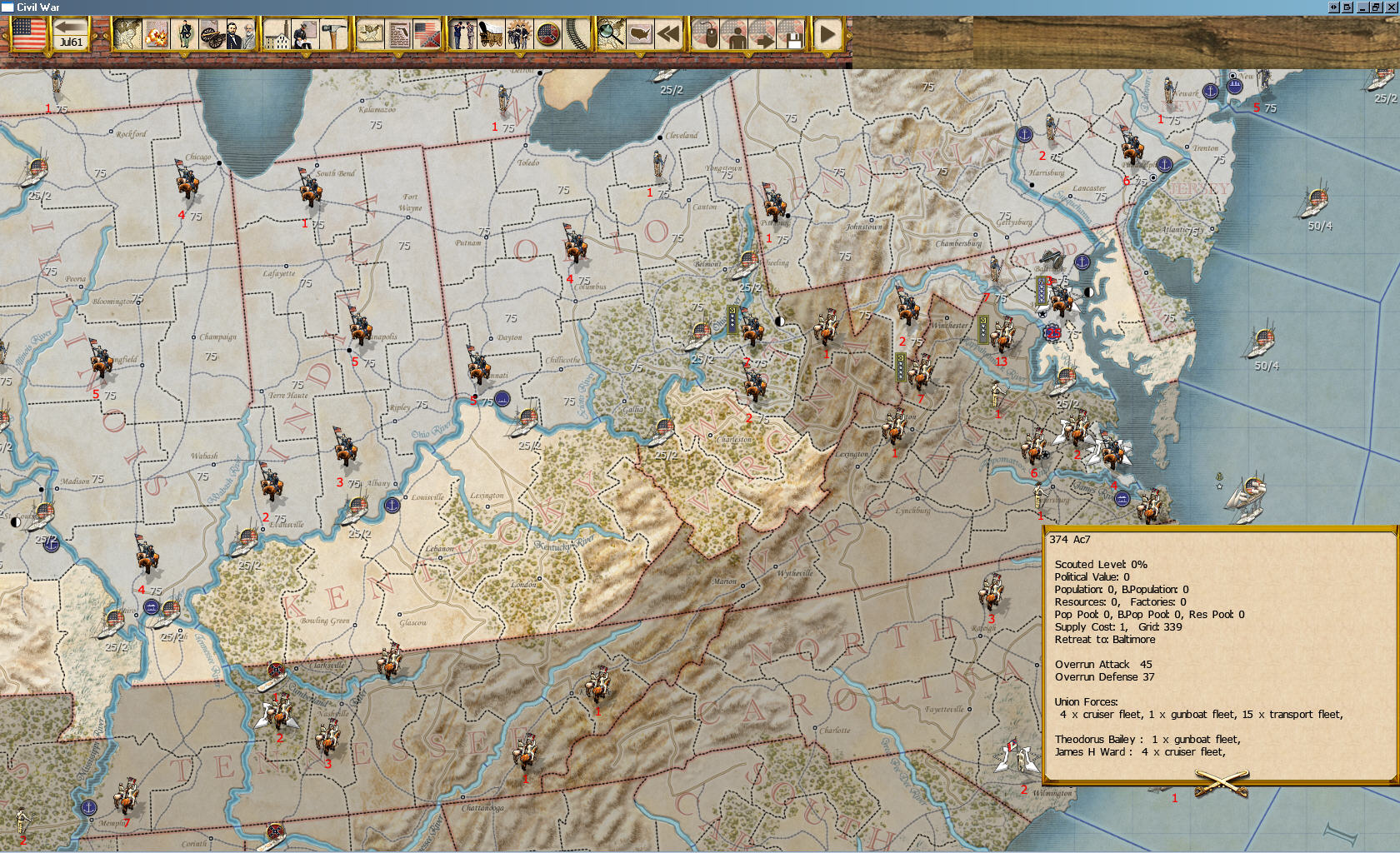The height and width of the screenshot is (853, 1400).
Task: Click the crossed sabers on info panel
Action: click(1221, 781)
